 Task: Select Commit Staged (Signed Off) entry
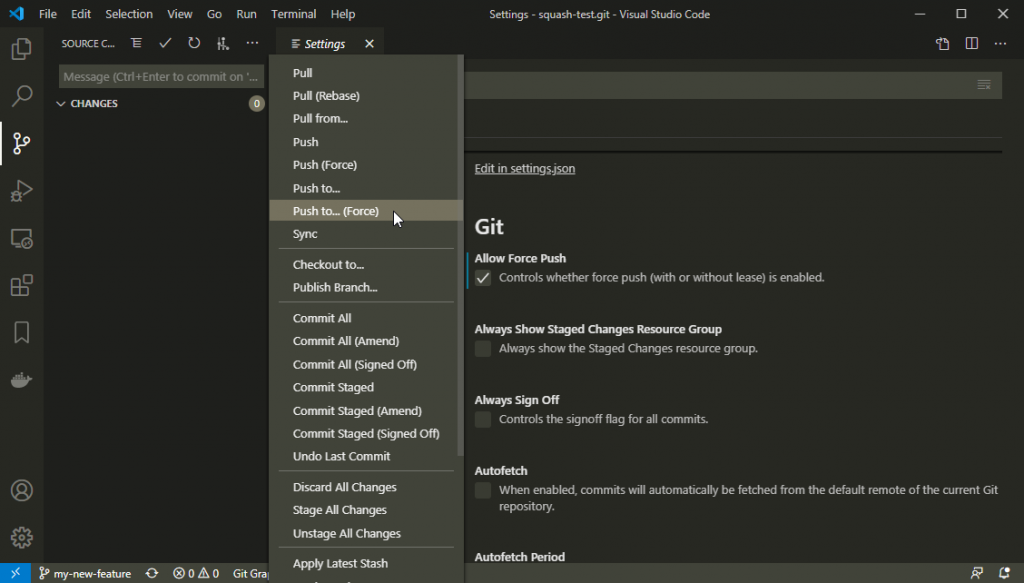coord(366,433)
